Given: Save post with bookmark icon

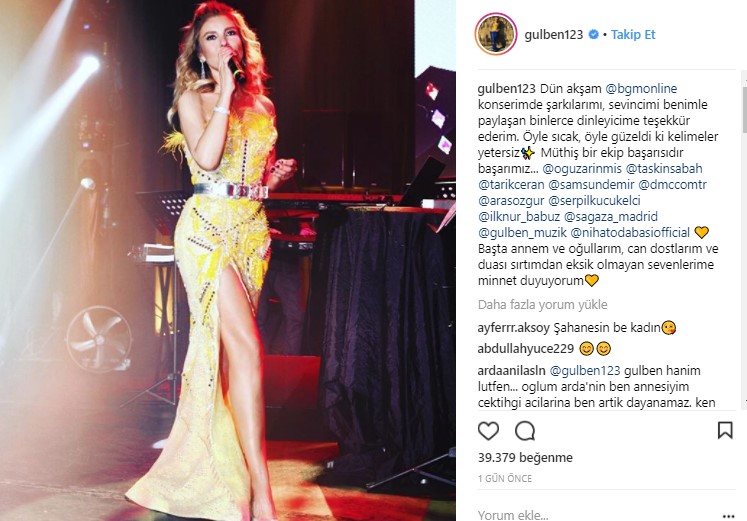Looking at the screenshot, I should pos(725,430).
